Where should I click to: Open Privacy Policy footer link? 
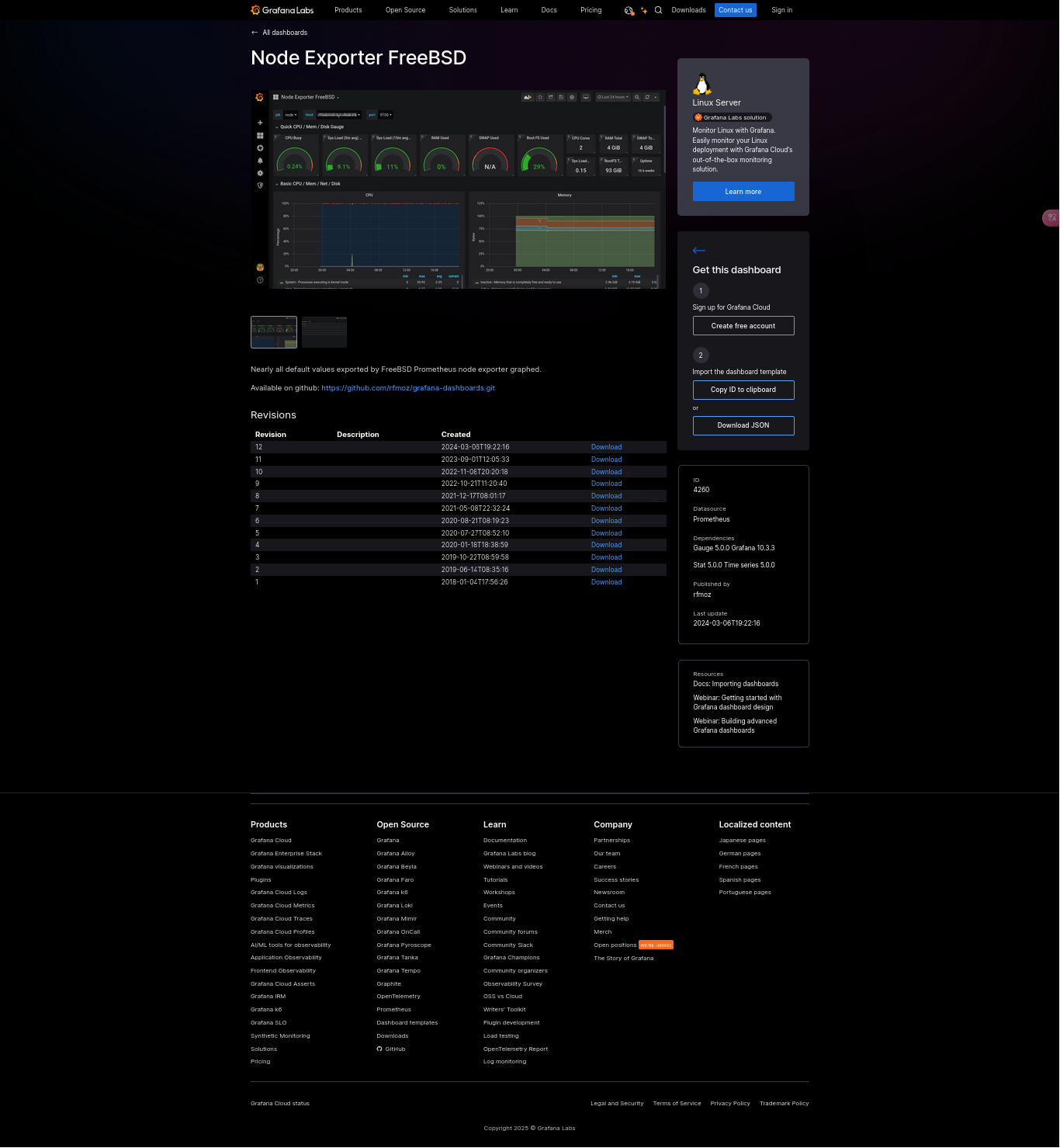(x=730, y=1104)
